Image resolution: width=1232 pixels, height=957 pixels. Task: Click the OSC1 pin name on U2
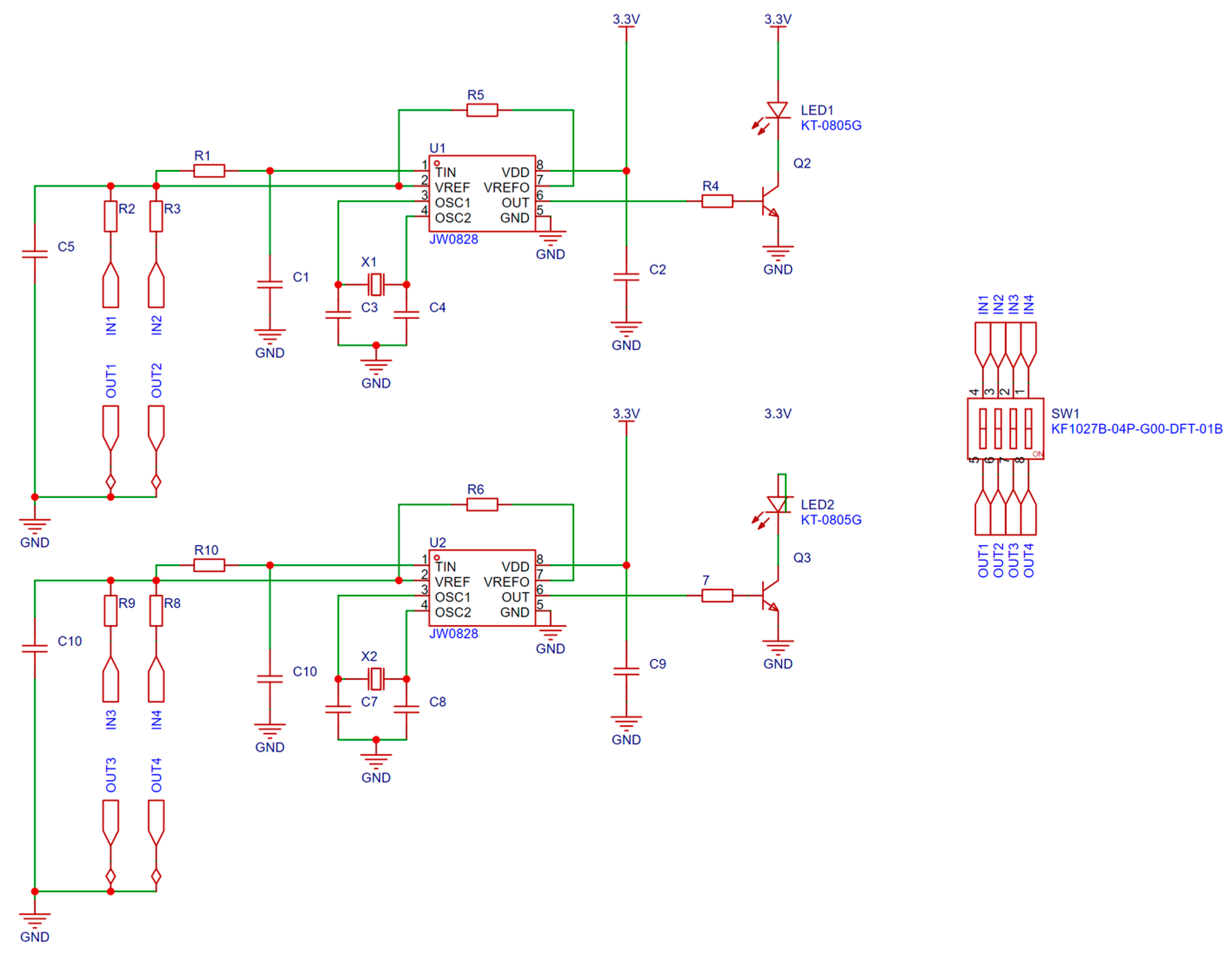[452, 597]
